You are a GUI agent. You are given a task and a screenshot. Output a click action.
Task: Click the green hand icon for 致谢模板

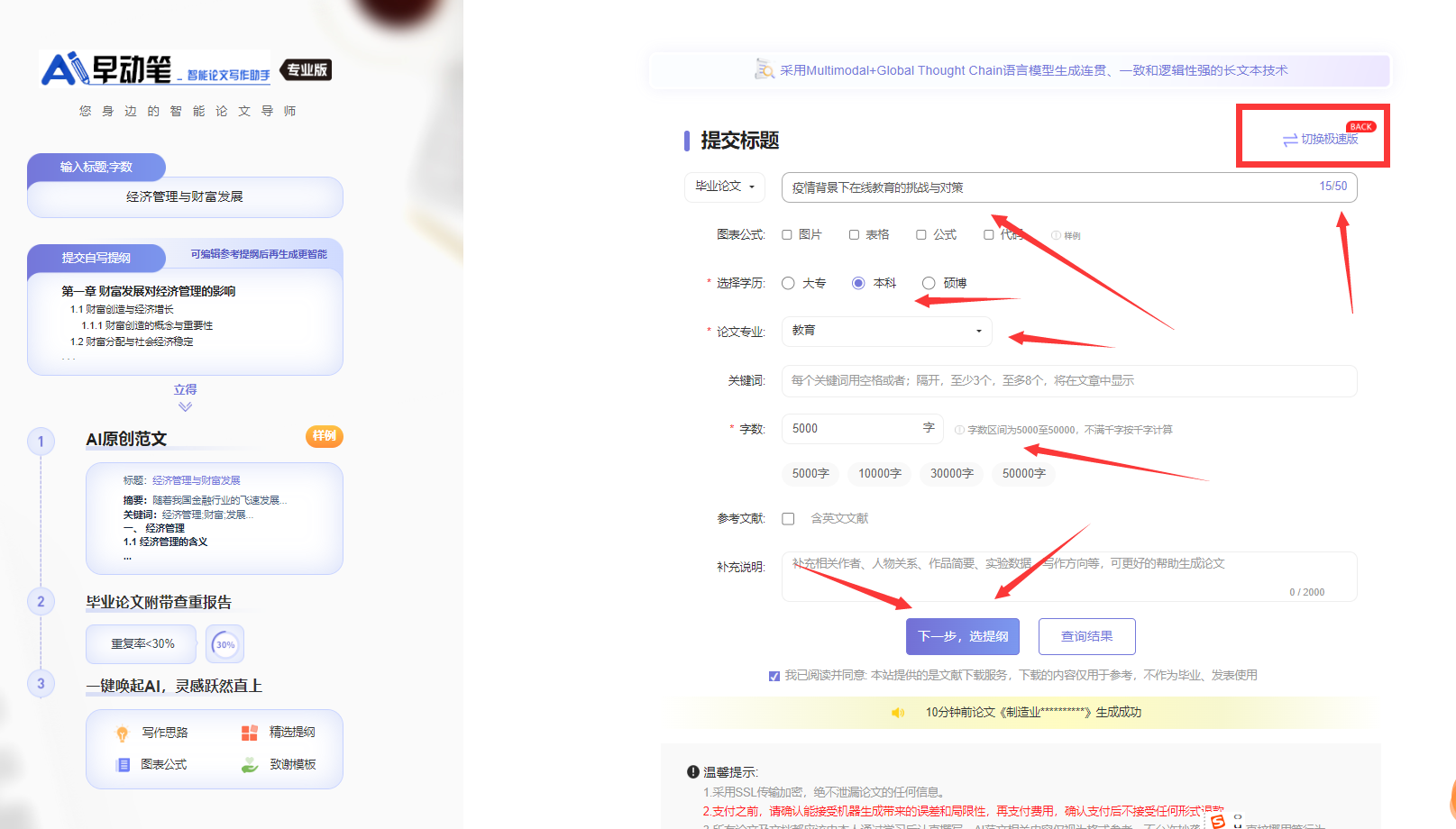250,765
